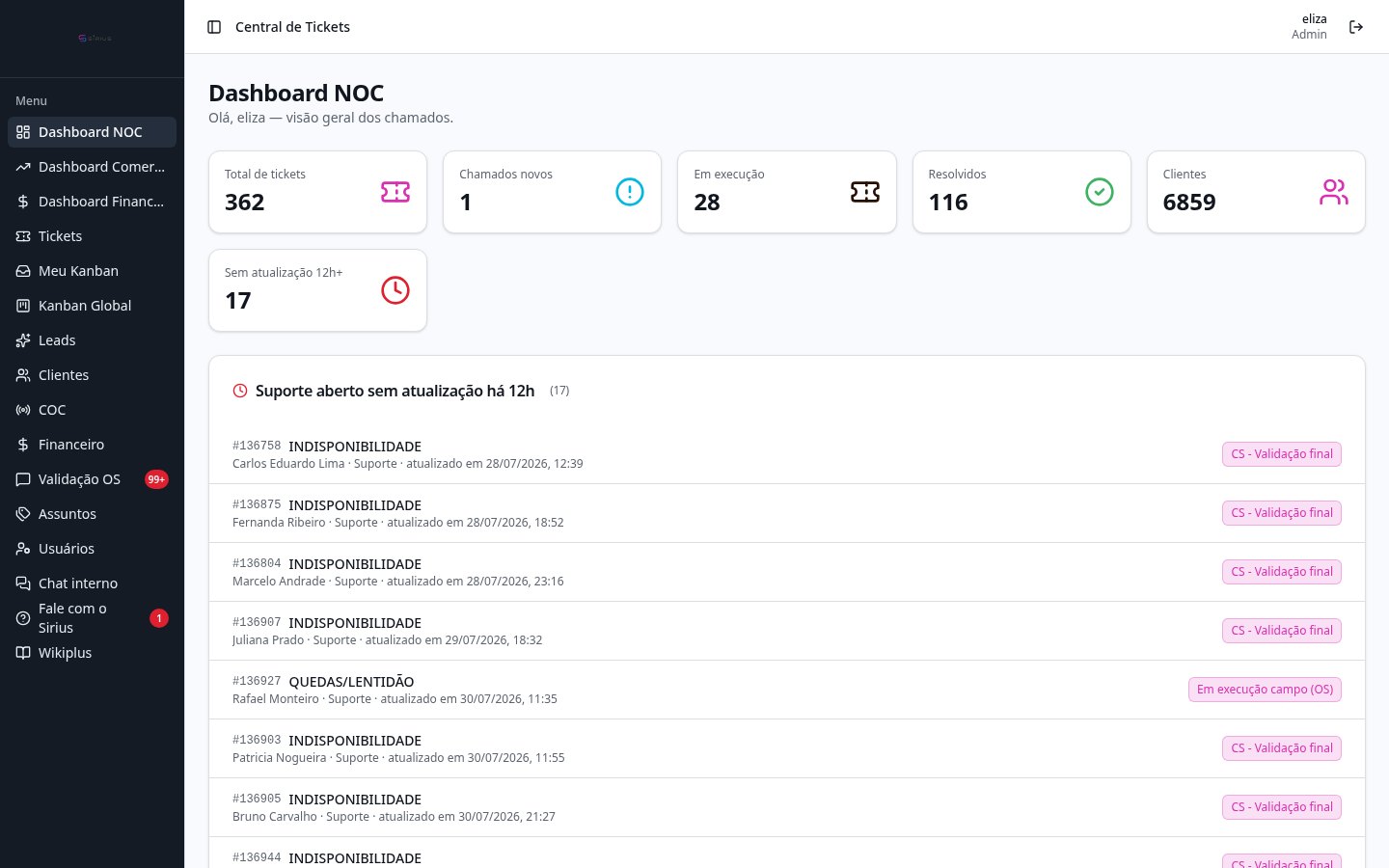Click the clock icon beside Suporte aberto heading
Image resolution: width=1389 pixels, height=868 pixels.
tap(240, 391)
